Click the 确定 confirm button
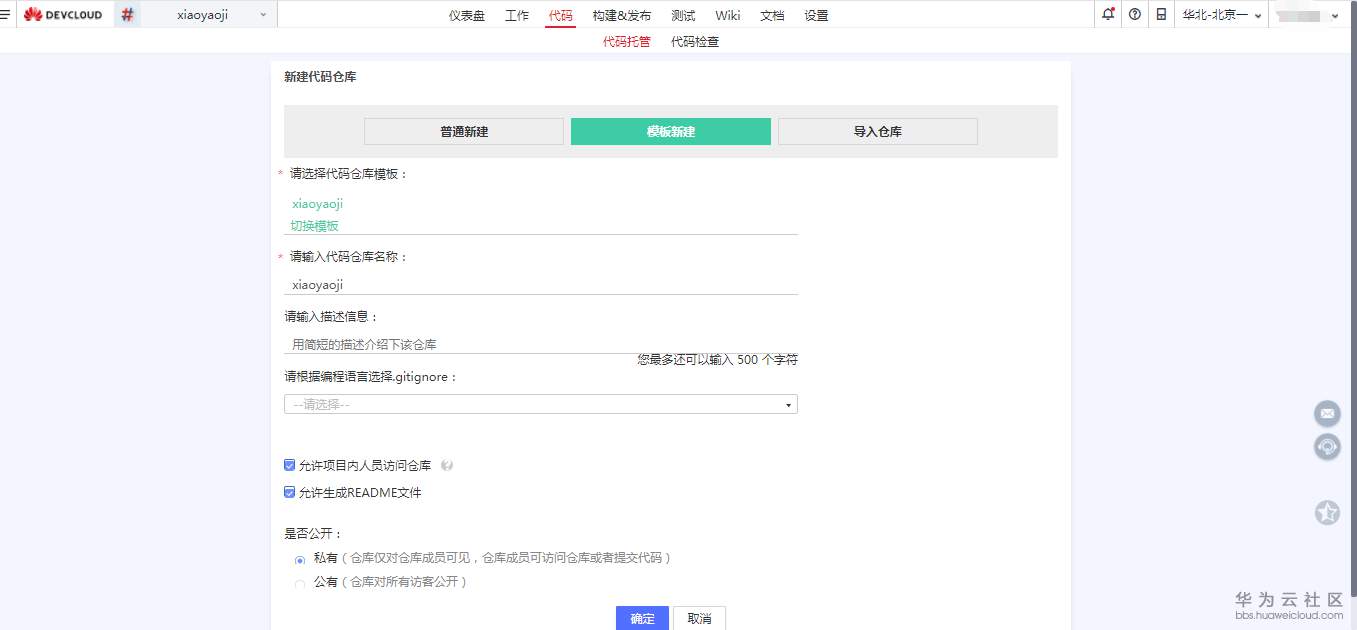 click(641, 618)
